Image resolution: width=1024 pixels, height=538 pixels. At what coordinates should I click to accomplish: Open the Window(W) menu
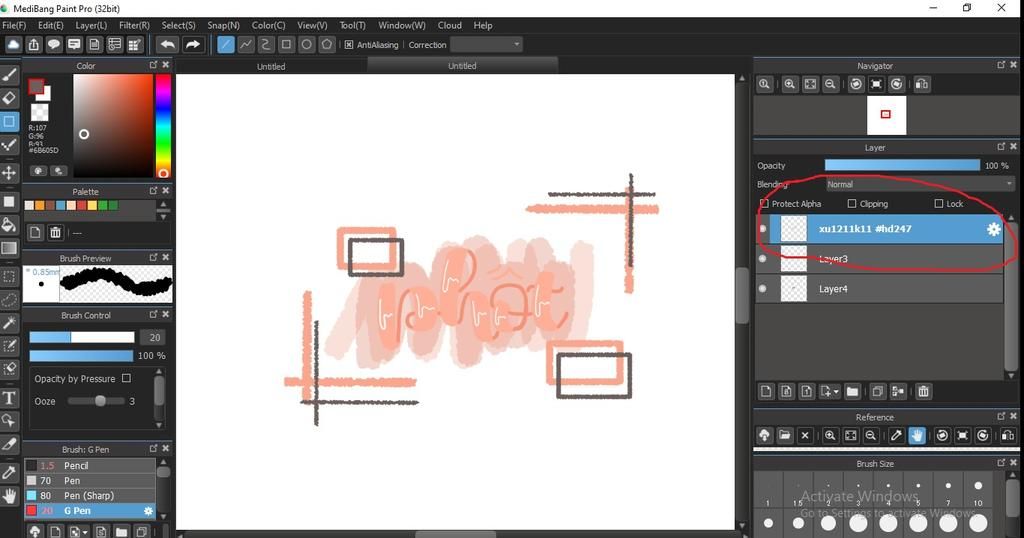coord(402,25)
